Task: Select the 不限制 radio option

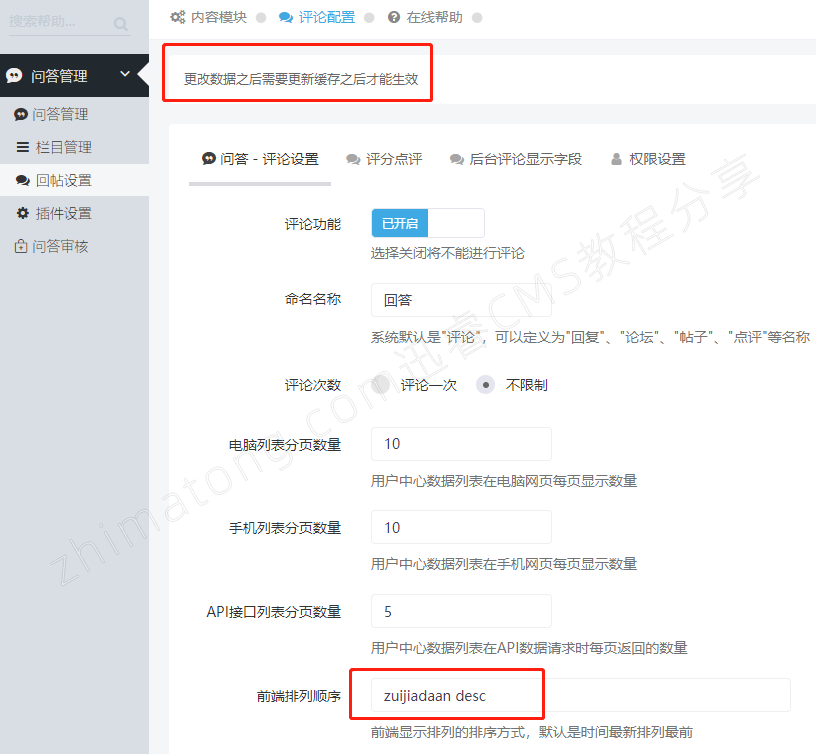Action: 485,385
